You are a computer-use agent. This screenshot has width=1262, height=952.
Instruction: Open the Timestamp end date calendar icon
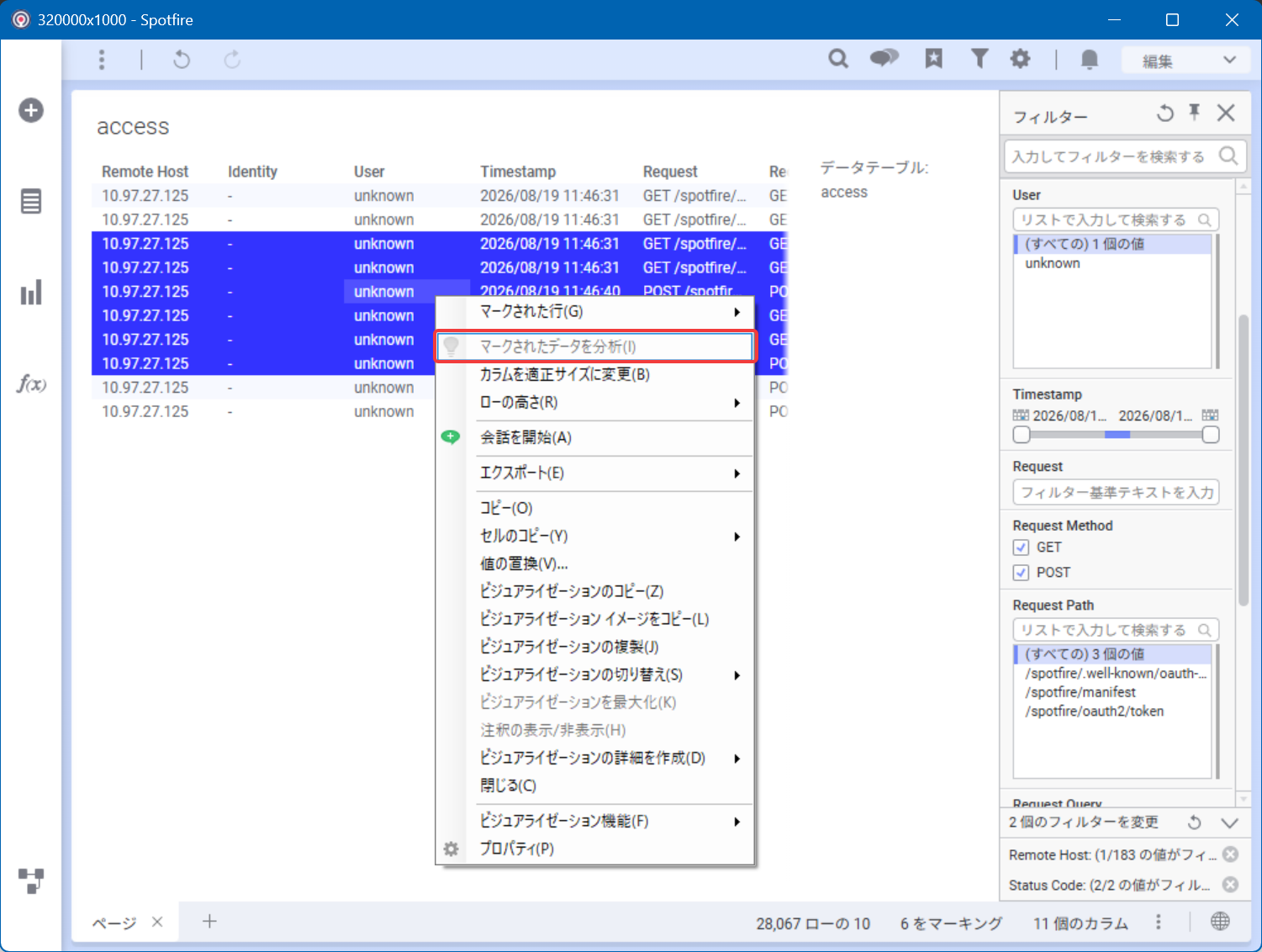point(1211,415)
